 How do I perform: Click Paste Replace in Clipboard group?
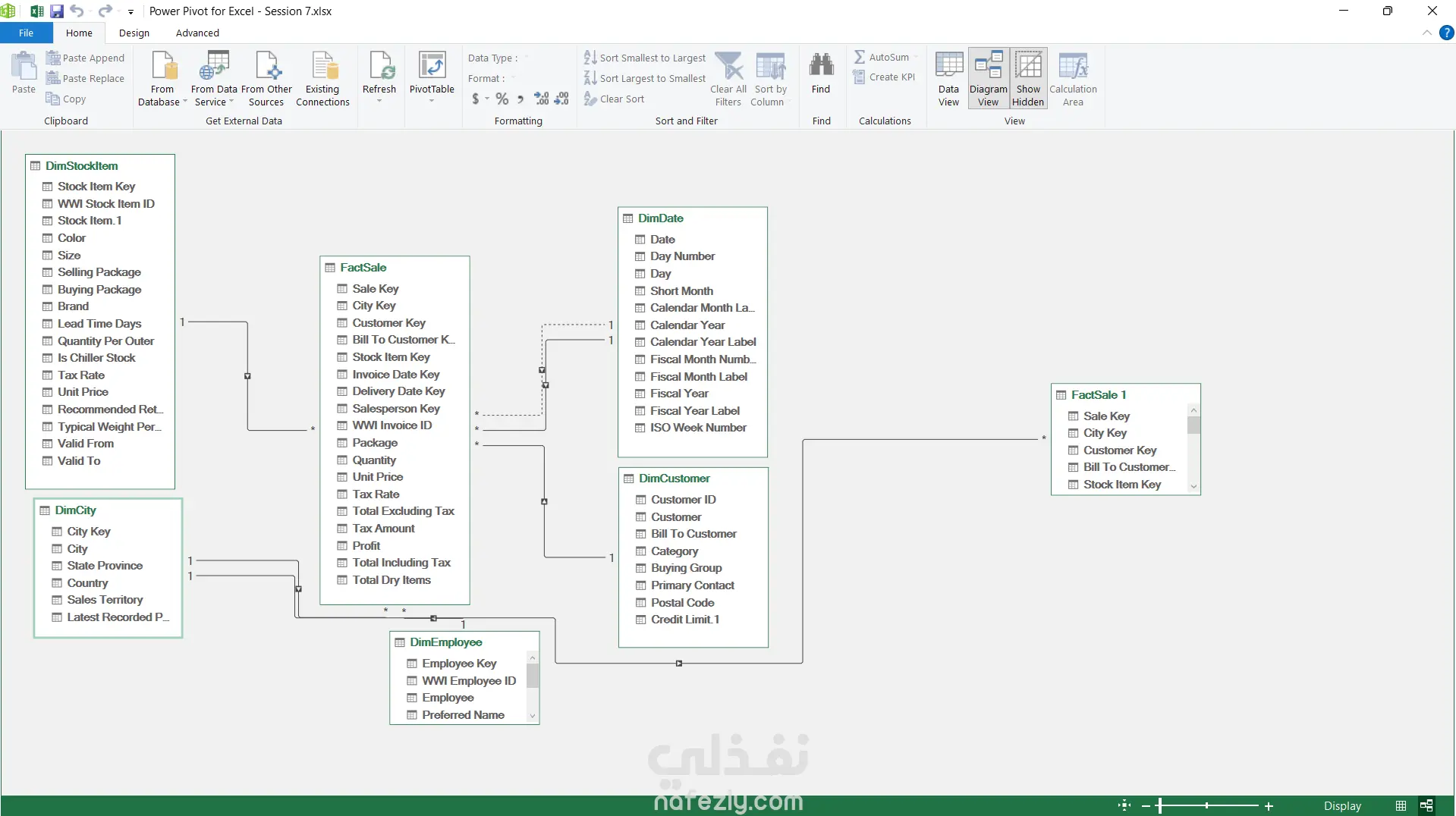pos(85,78)
